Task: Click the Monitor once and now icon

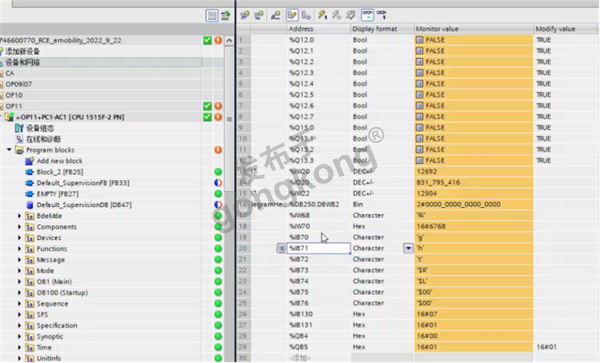Action: [x=382, y=15]
